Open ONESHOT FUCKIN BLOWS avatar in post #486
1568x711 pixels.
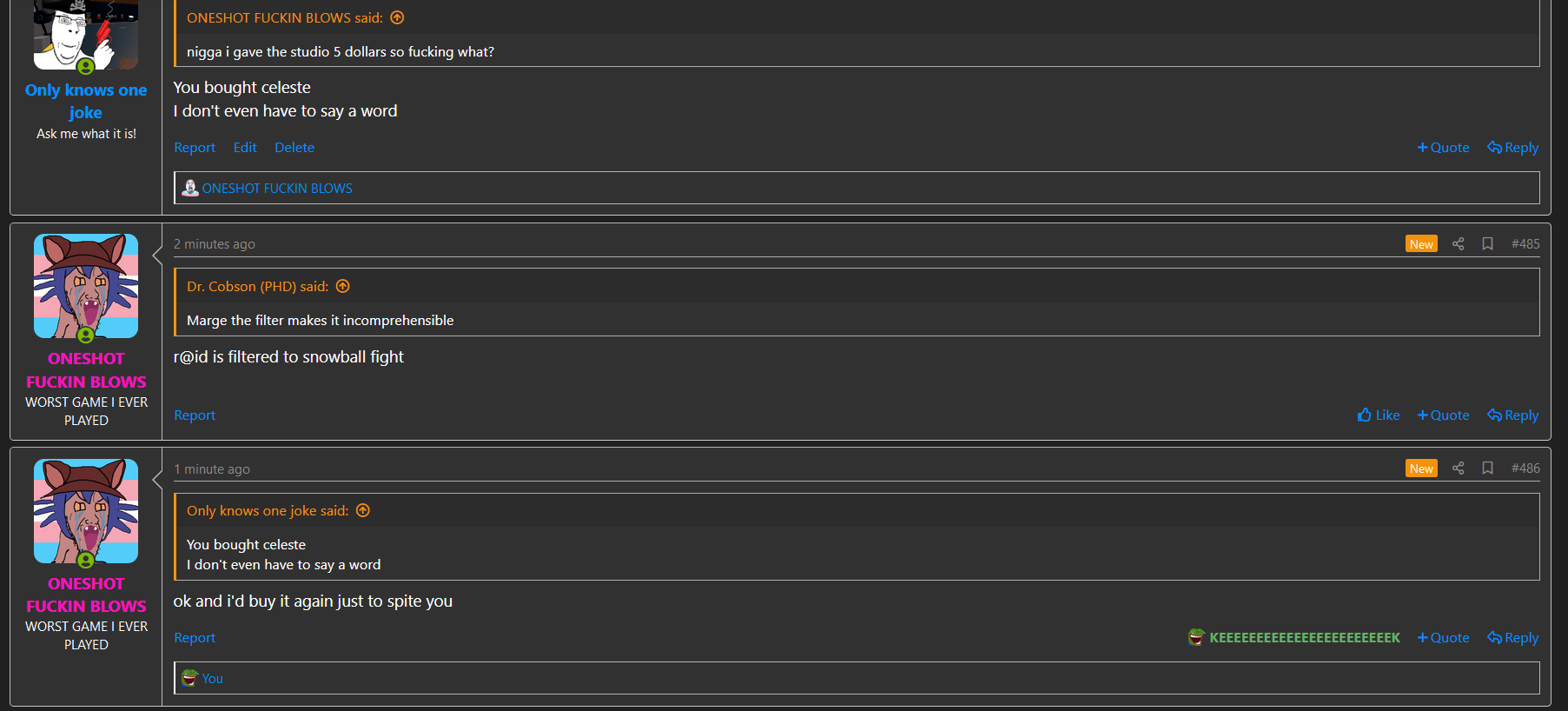pos(86,511)
